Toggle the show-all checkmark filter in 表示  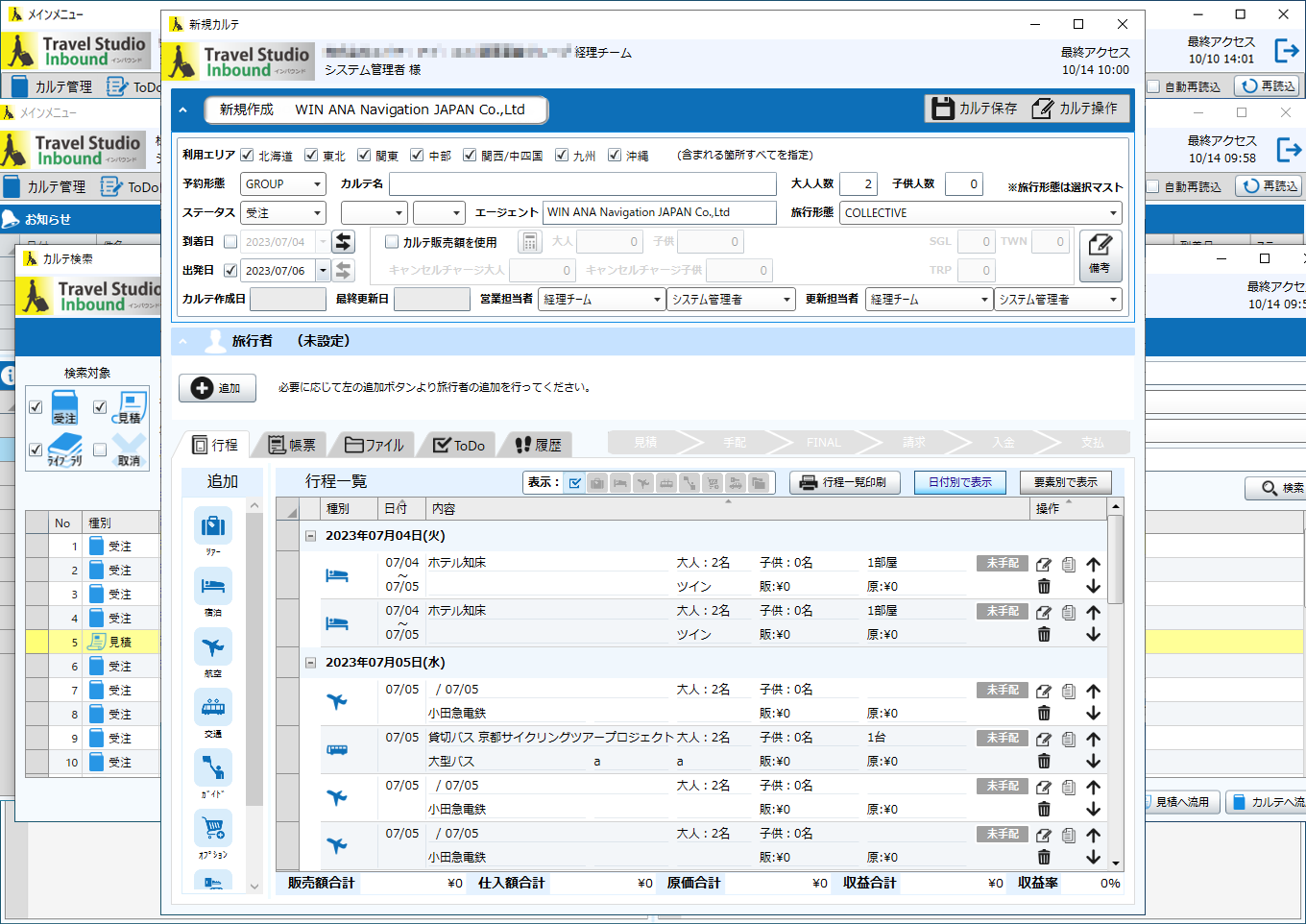click(x=575, y=482)
